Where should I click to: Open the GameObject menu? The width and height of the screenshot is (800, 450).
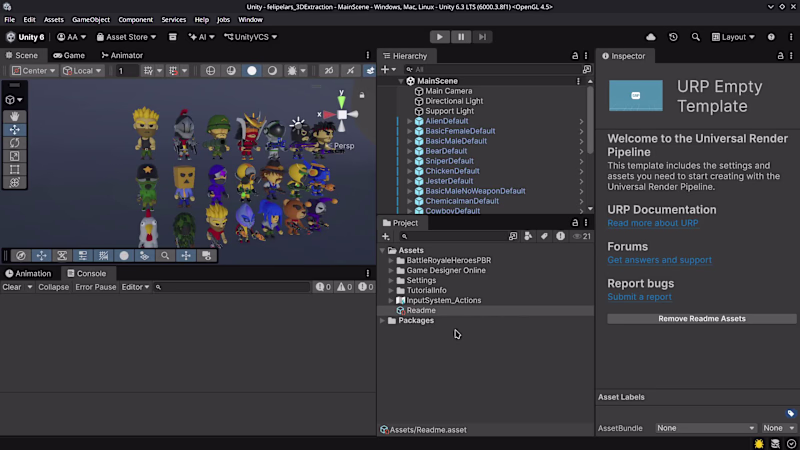tap(91, 19)
